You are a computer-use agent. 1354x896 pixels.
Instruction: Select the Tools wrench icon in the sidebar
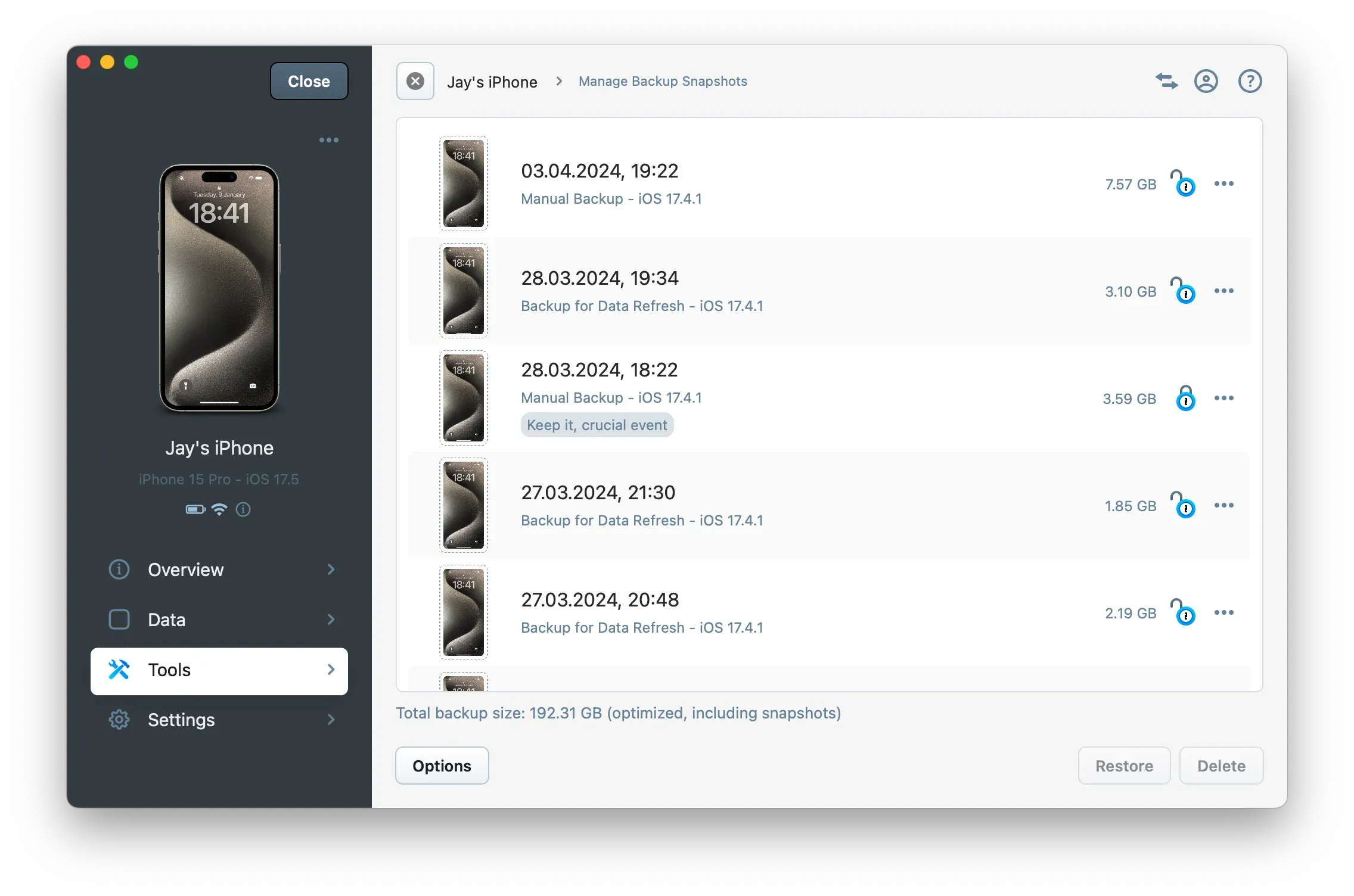point(119,670)
